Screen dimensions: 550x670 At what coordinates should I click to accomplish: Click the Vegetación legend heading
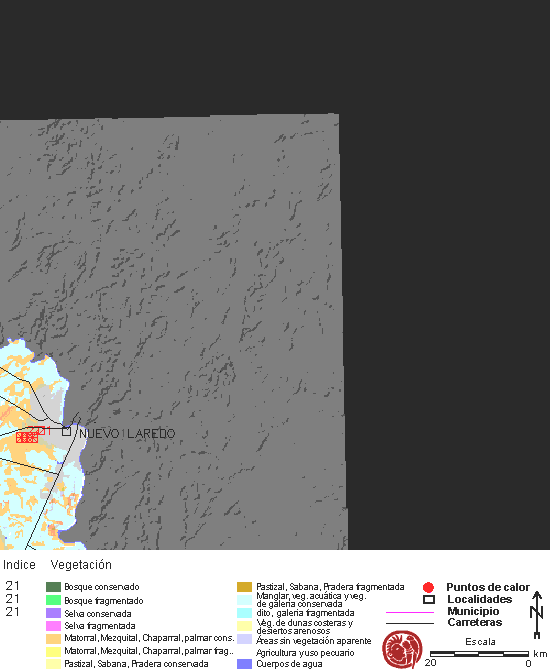(81, 565)
